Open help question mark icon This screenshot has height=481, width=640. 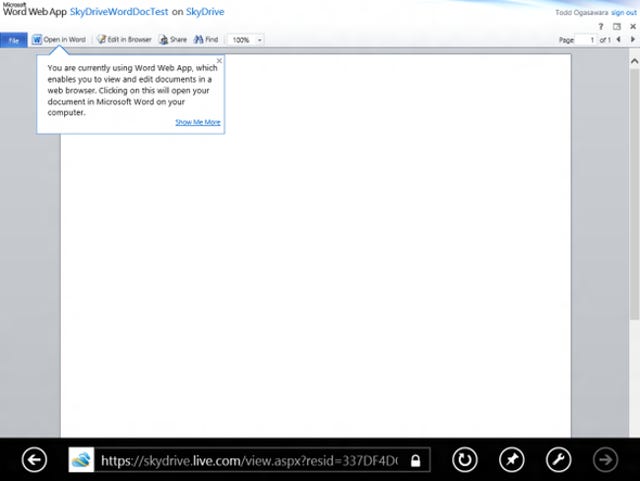pyautogui.click(x=601, y=27)
